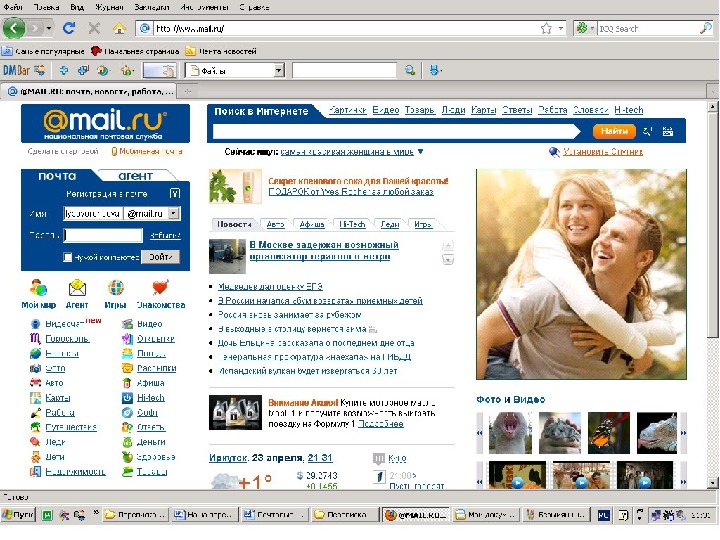Click the Иркутск weather city link

(x=228, y=458)
